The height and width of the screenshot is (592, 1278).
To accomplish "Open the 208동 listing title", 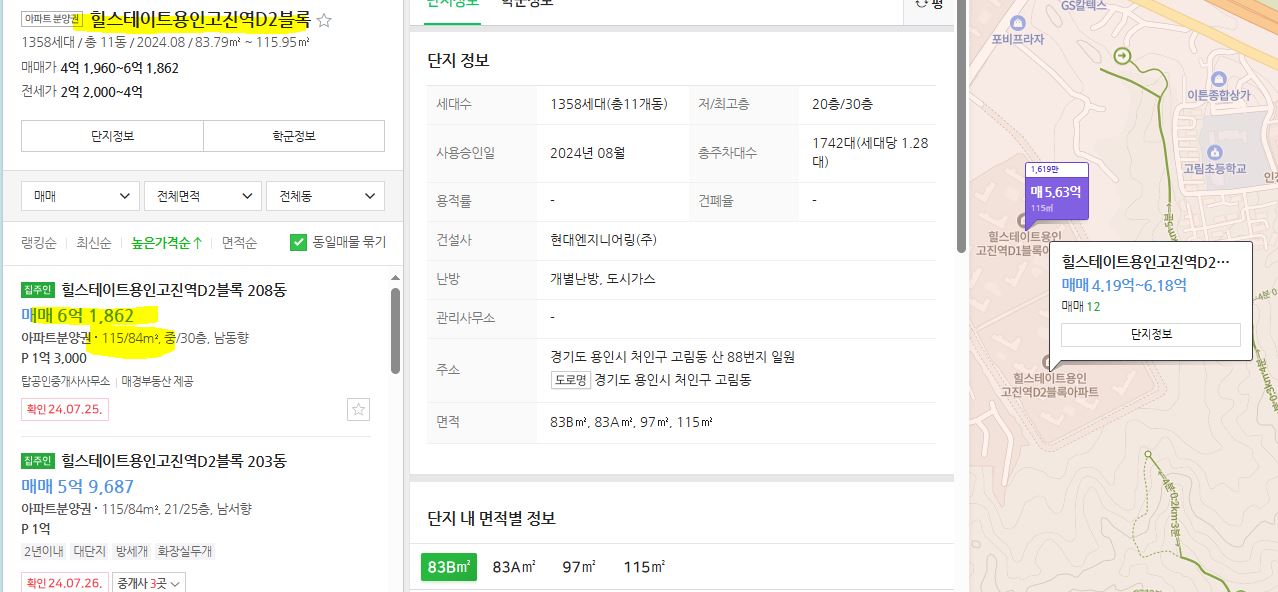I will (174, 290).
